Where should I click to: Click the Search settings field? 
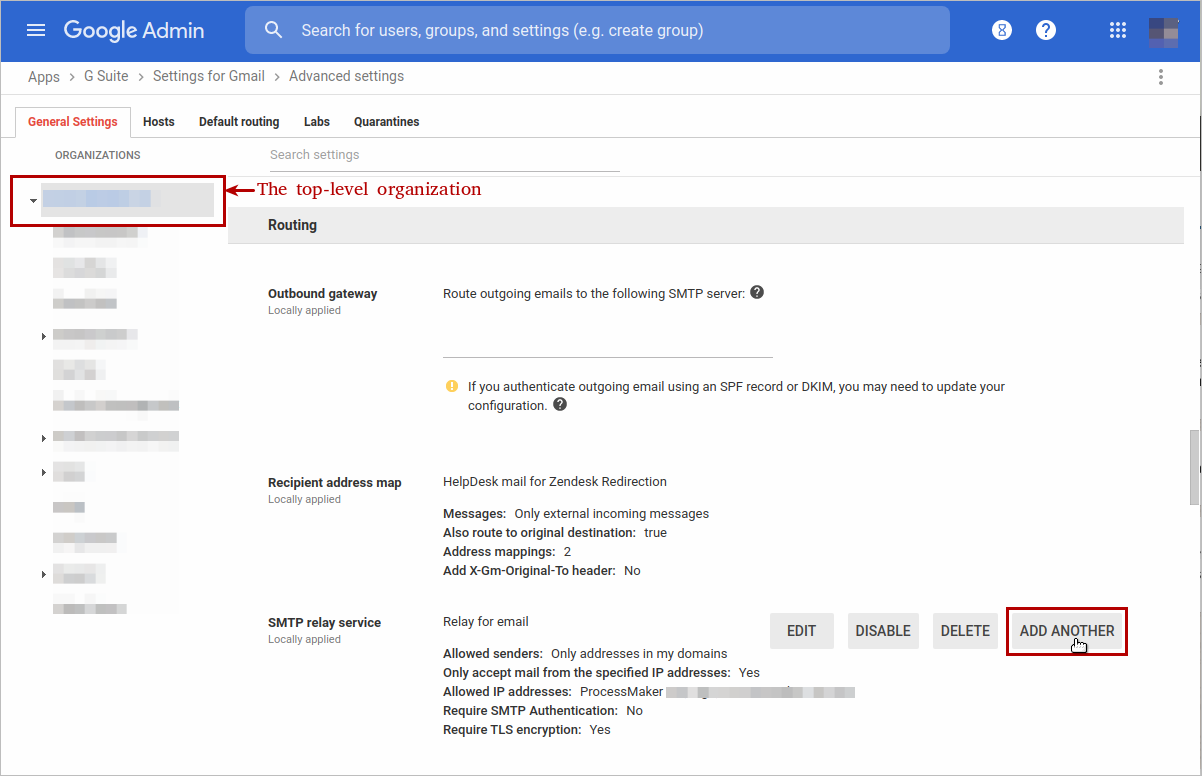[444, 155]
